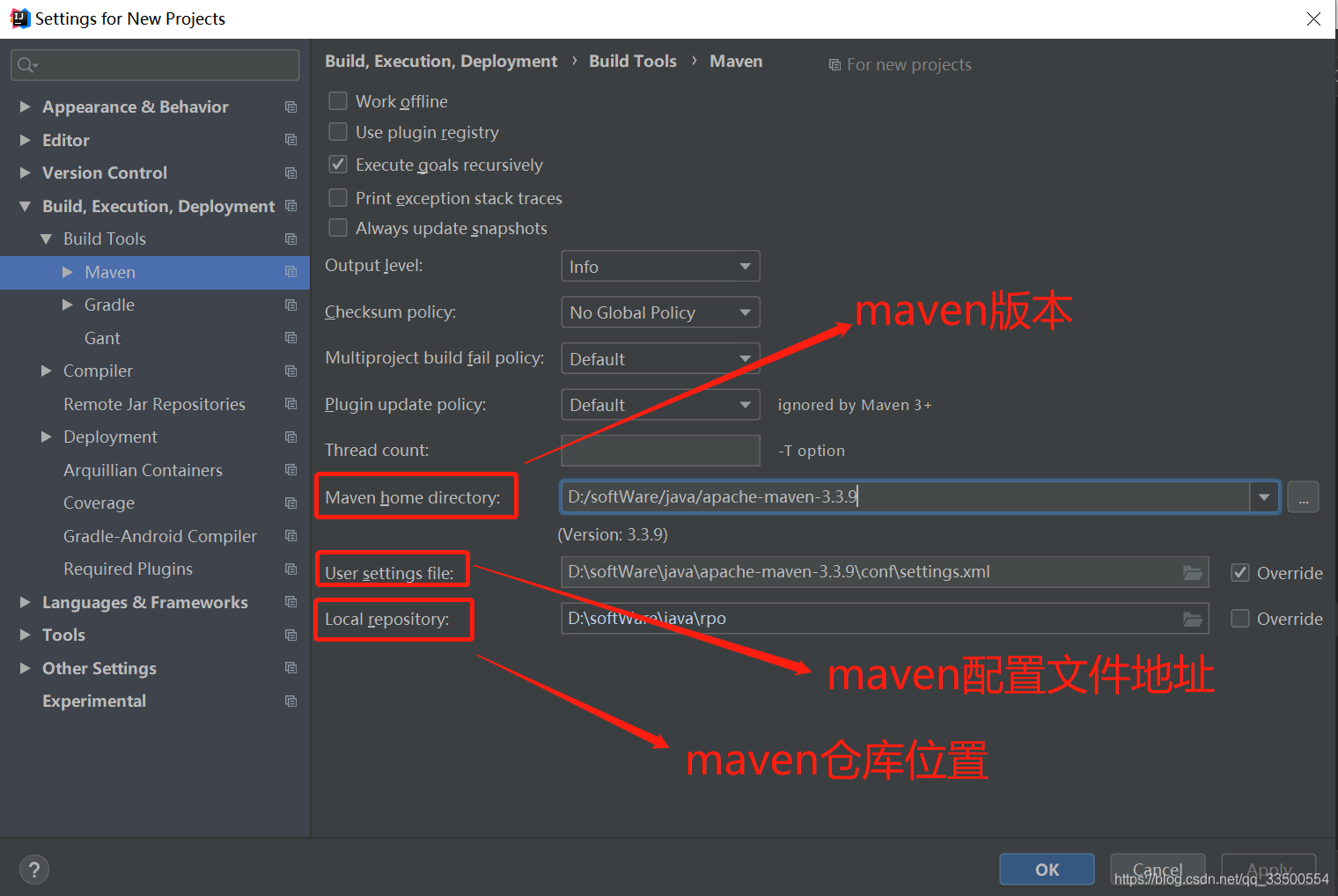Click folder icon in User settings file field
This screenshot has height=896, width=1338.
coord(1193,573)
